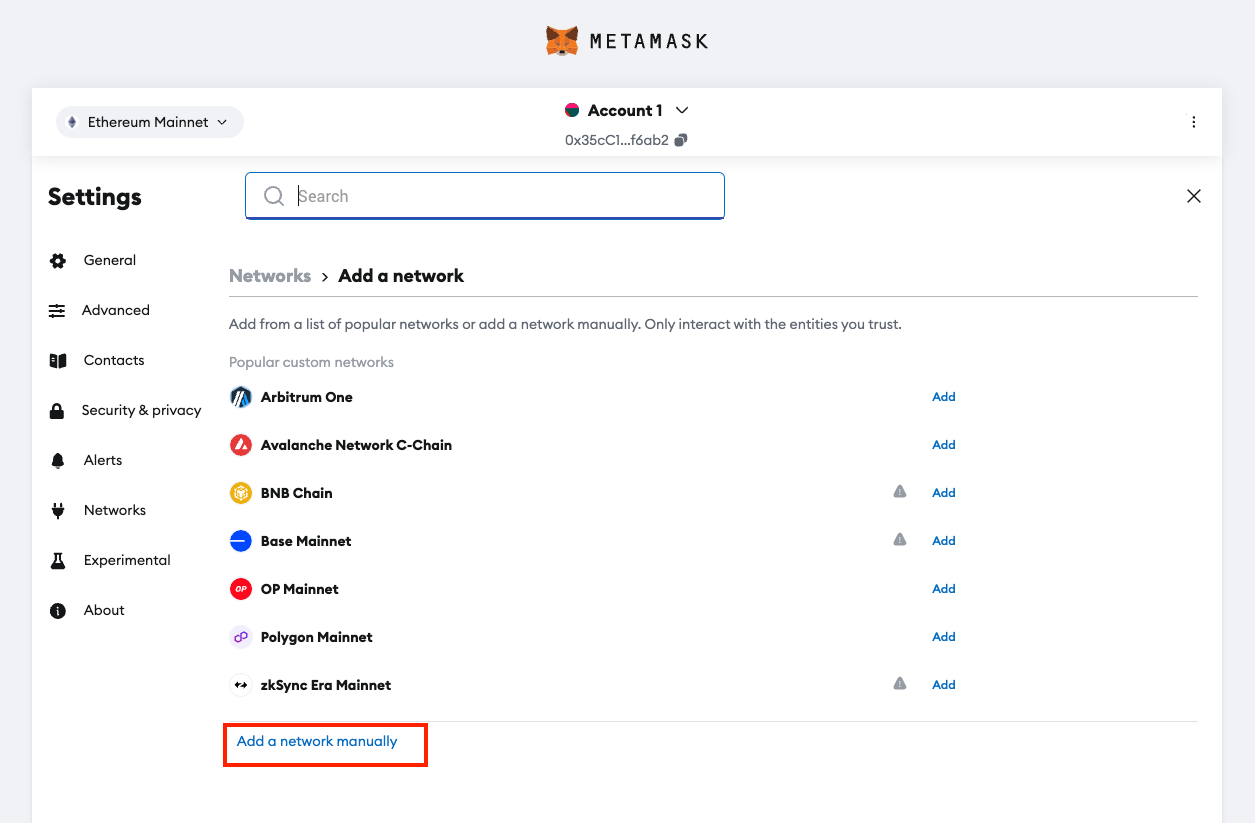Click Add a network manually link
This screenshot has width=1255, height=823.
(x=317, y=741)
